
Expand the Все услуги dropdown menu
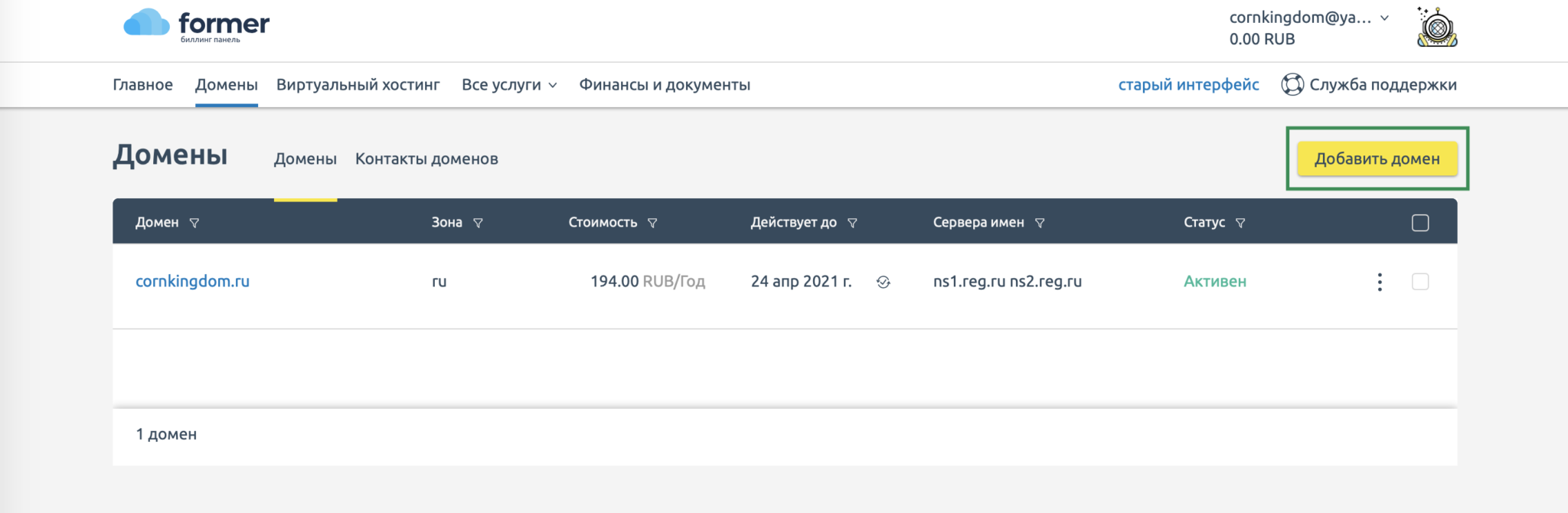tap(509, 85)
